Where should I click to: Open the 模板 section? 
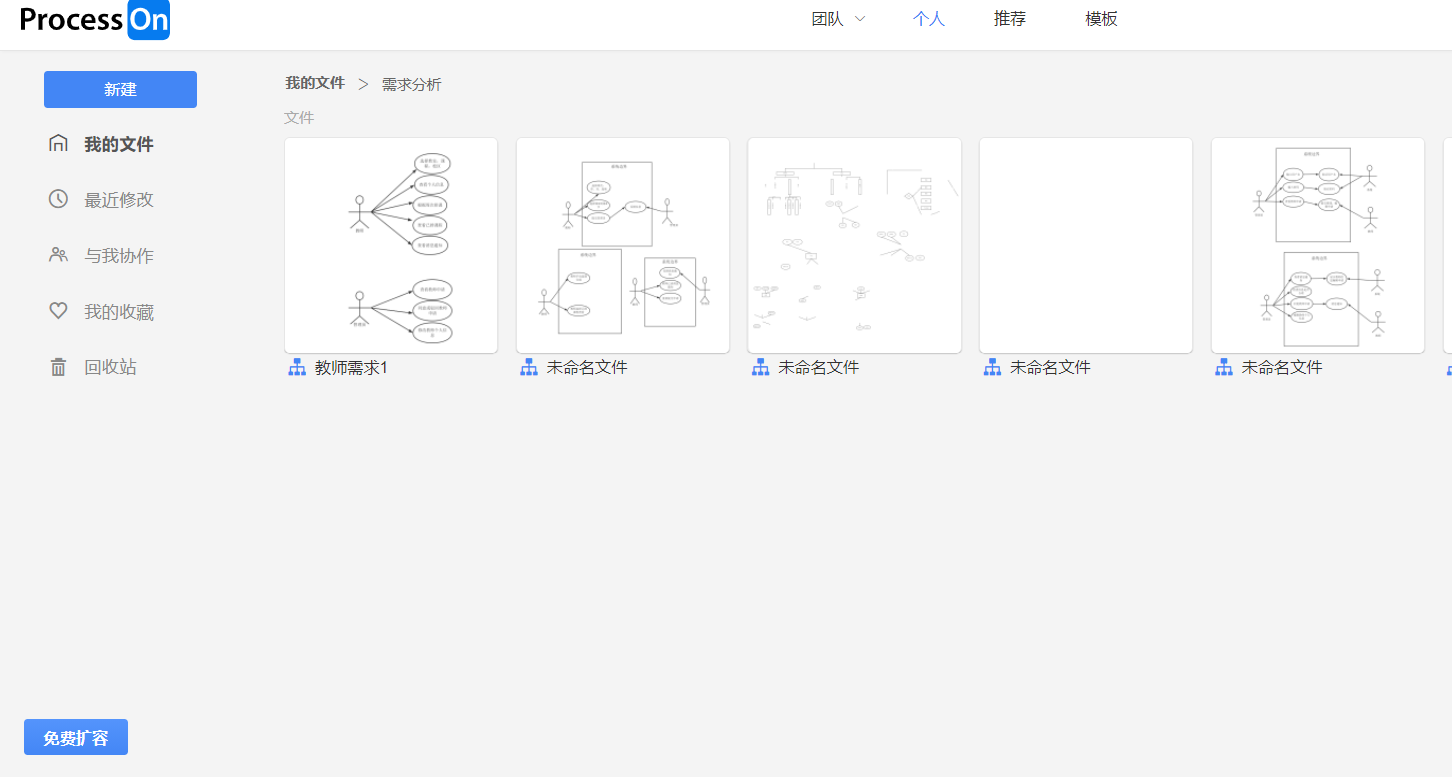coord(1100,18)
